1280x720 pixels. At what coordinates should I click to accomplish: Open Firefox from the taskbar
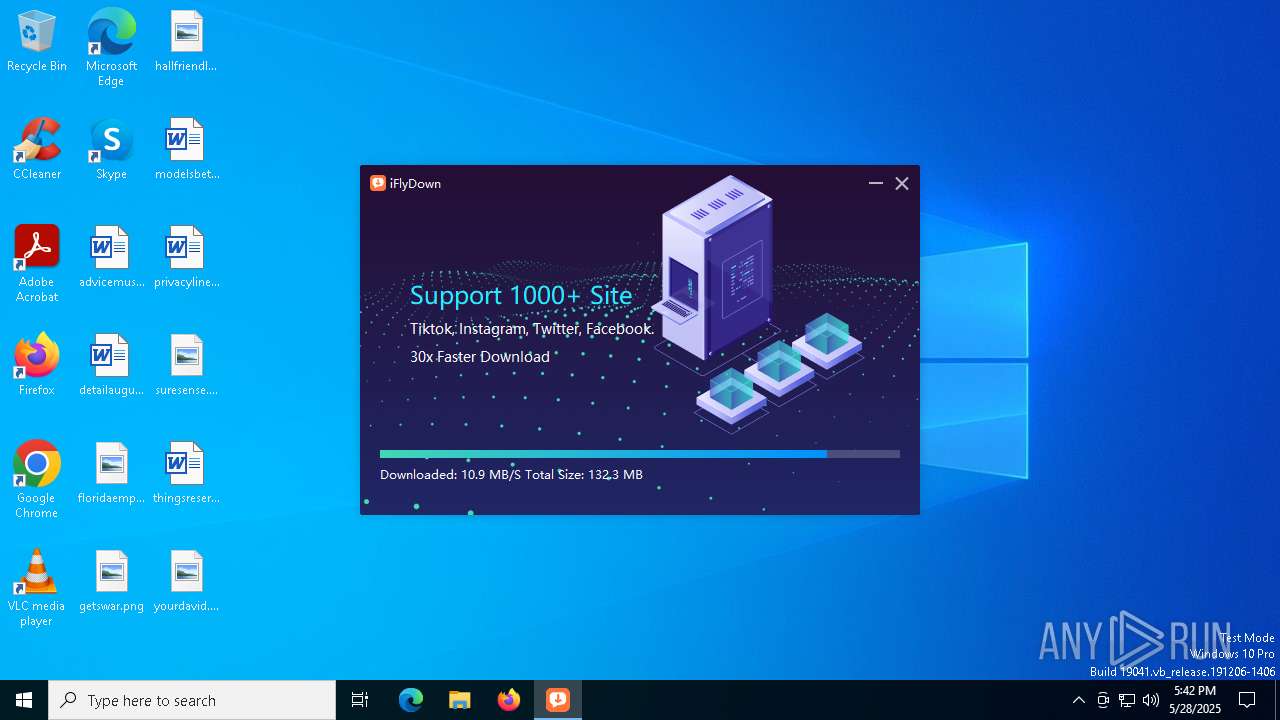(509, 700)
